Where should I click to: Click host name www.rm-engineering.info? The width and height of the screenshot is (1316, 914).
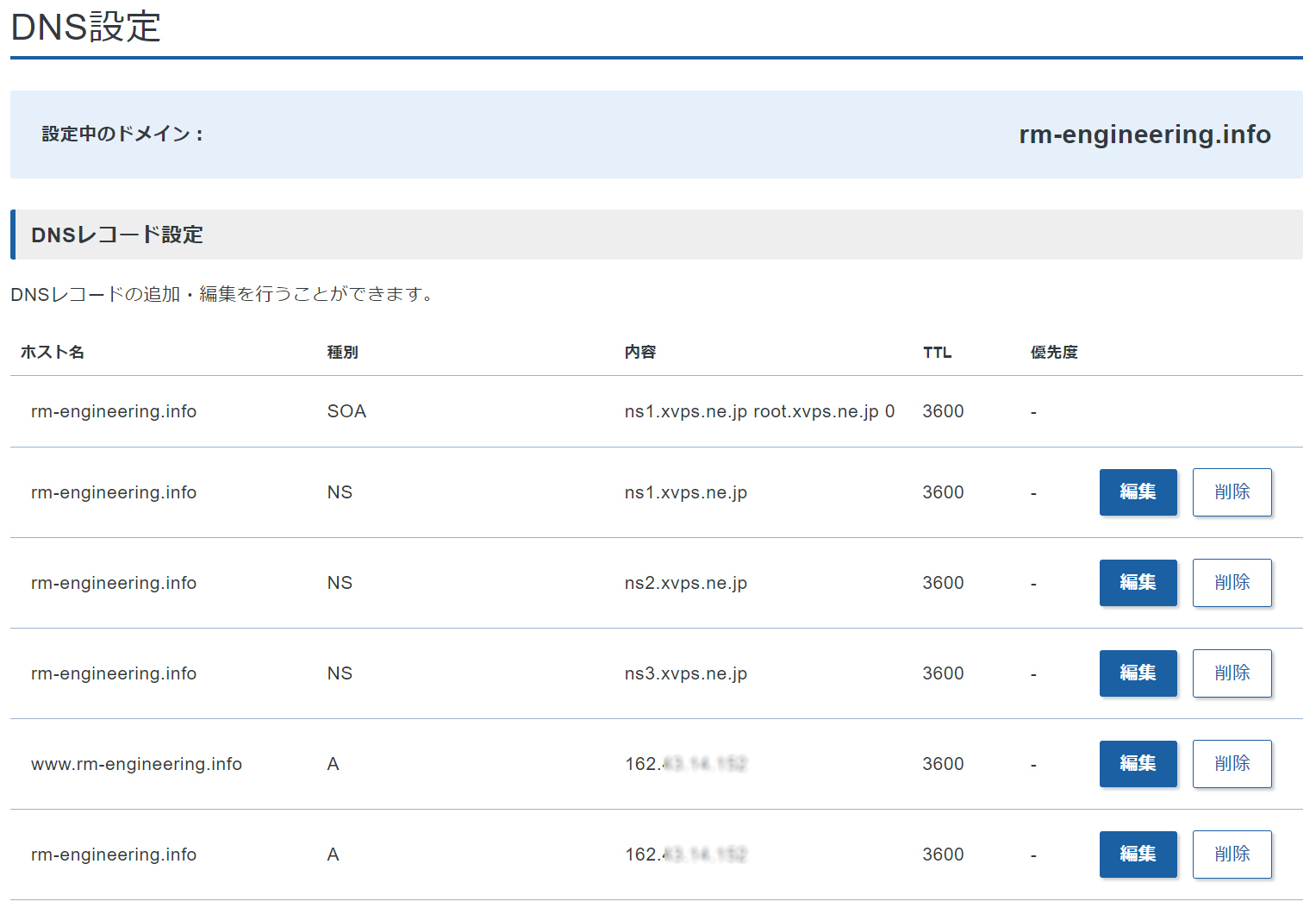(x=136, y=764)
